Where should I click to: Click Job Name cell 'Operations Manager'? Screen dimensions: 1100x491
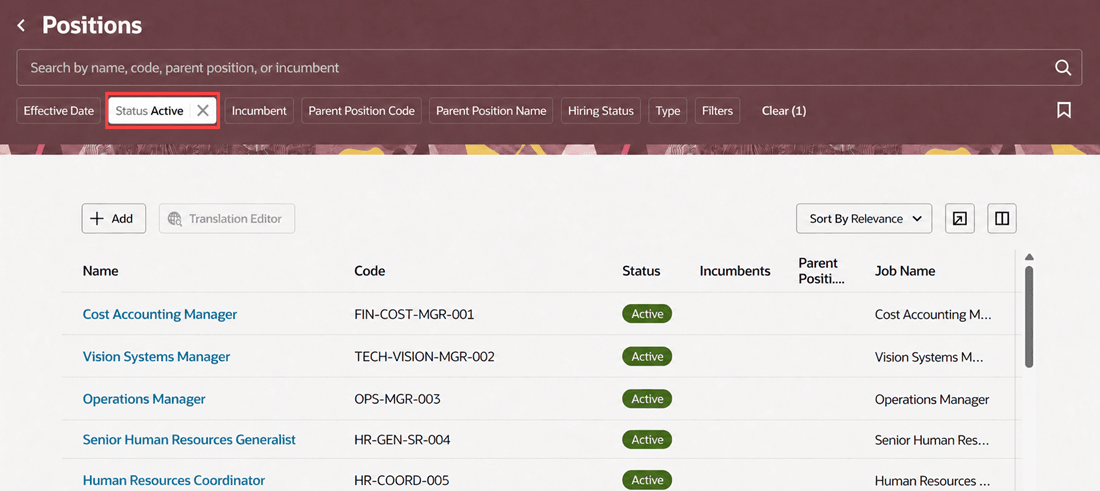point(932,399)
